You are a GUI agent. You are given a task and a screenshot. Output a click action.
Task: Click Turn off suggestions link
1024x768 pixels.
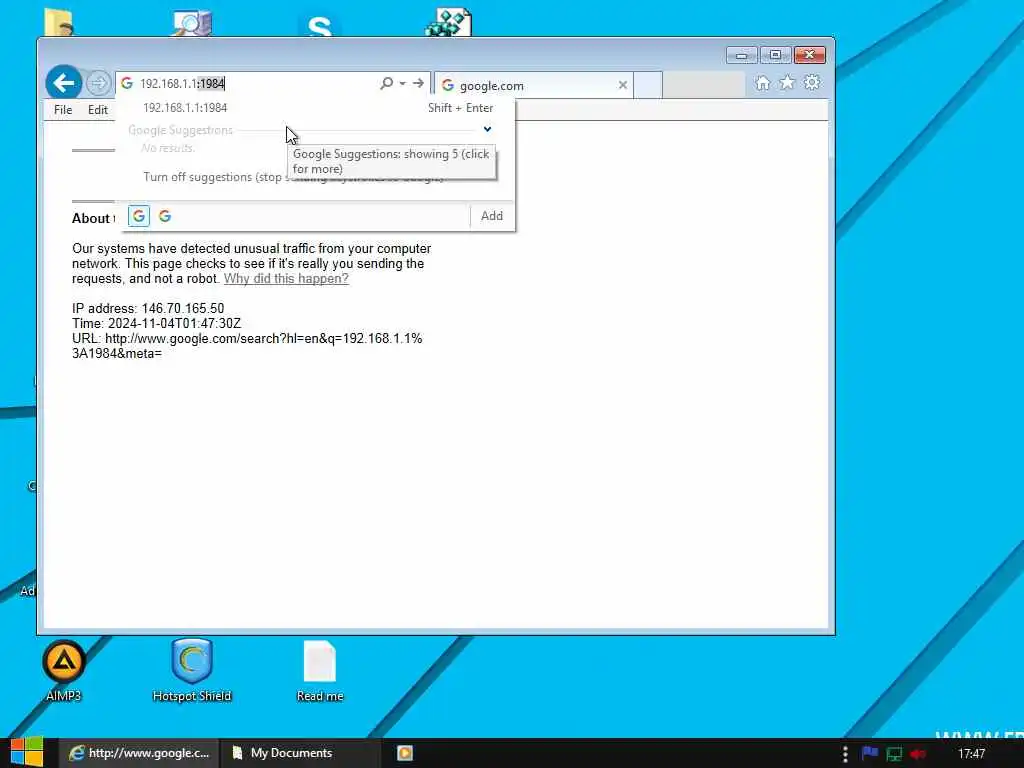[x=293, y=177]
